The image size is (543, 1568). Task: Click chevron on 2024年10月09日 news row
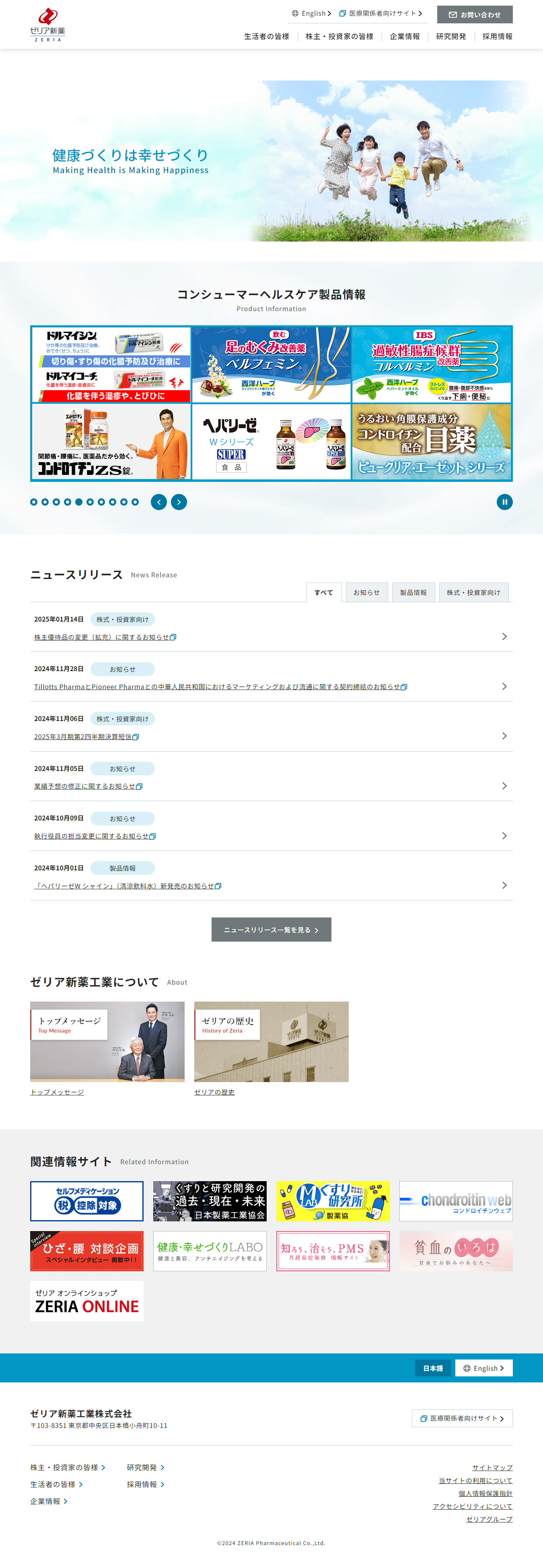pos(504,836)
